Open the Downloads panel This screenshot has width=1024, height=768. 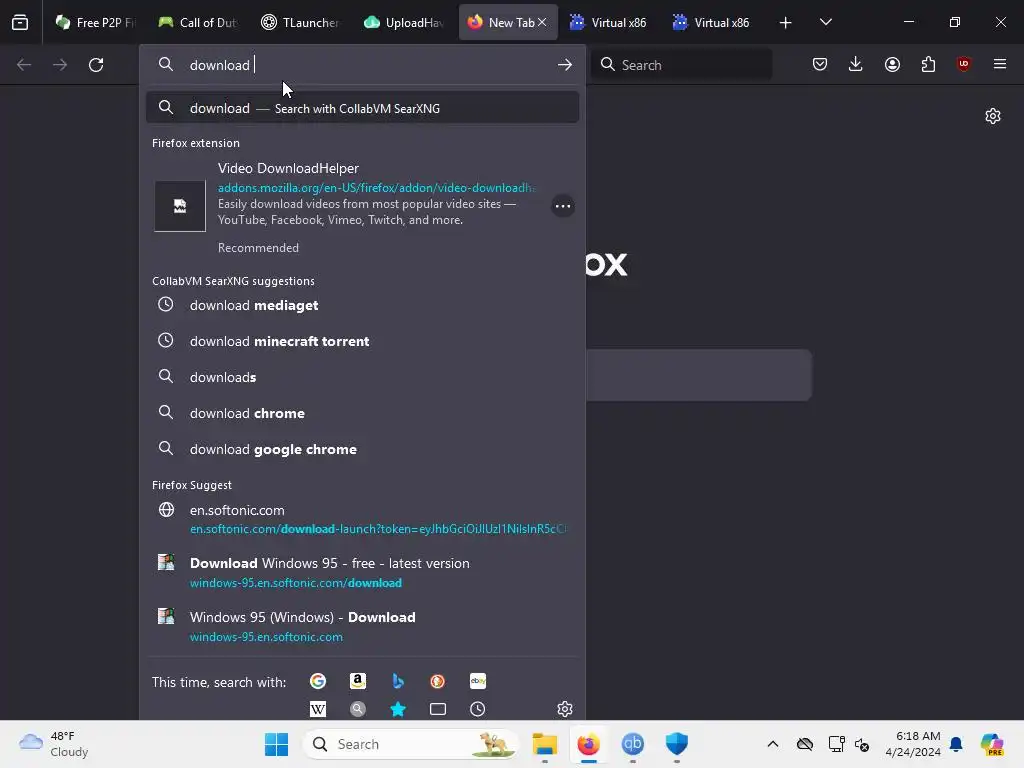(x=856, y=64)
